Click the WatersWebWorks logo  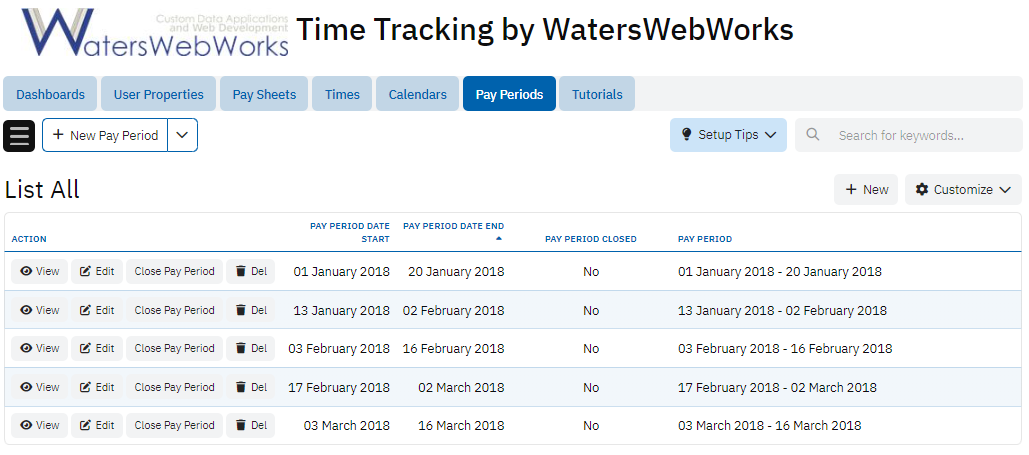click(x=155, y=33)
